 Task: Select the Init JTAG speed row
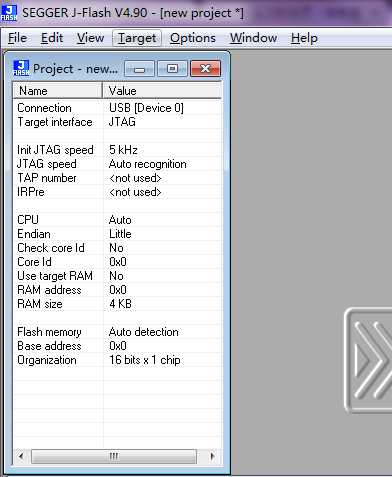tap(55, 150)
